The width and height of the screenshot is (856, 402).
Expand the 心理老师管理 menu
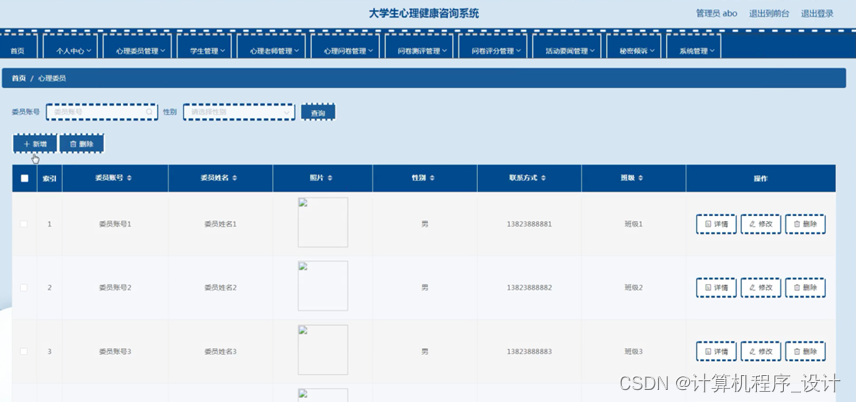click(271, 47)
